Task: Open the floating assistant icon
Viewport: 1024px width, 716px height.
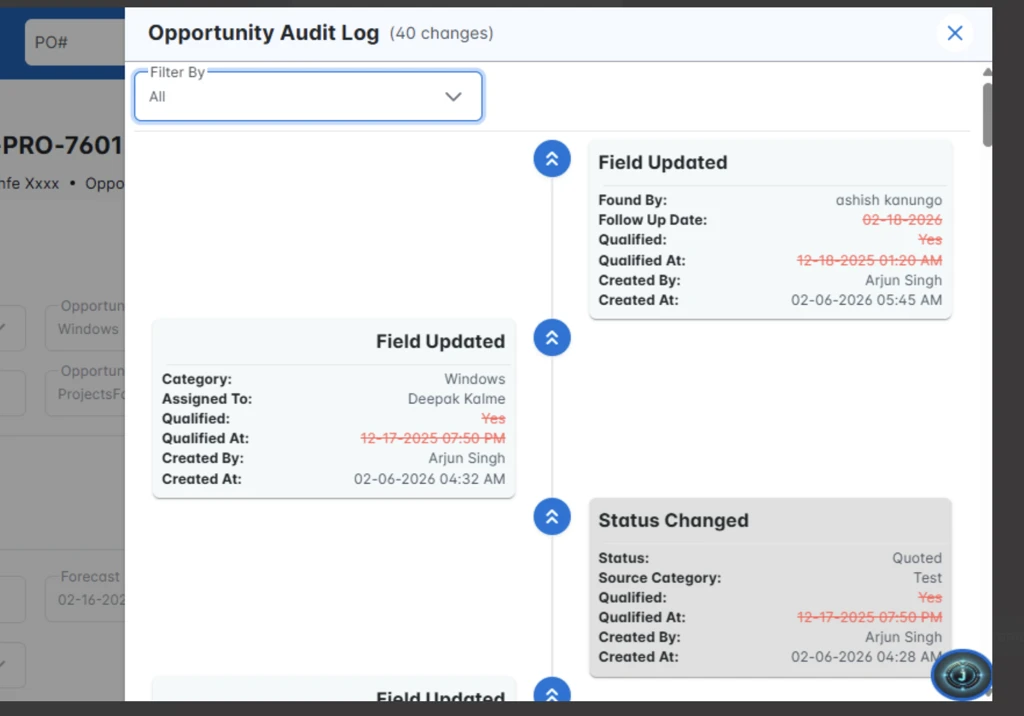Action: pyautogui.click(x=961, y=675)
